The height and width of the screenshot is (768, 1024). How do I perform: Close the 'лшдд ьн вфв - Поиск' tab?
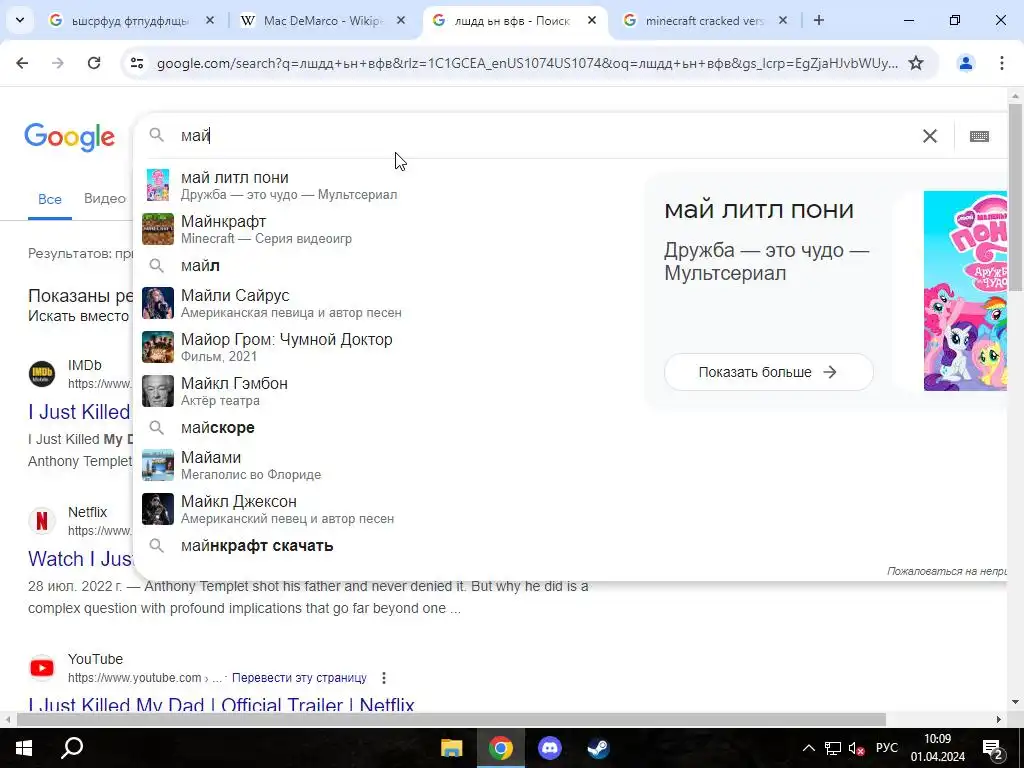592,20
